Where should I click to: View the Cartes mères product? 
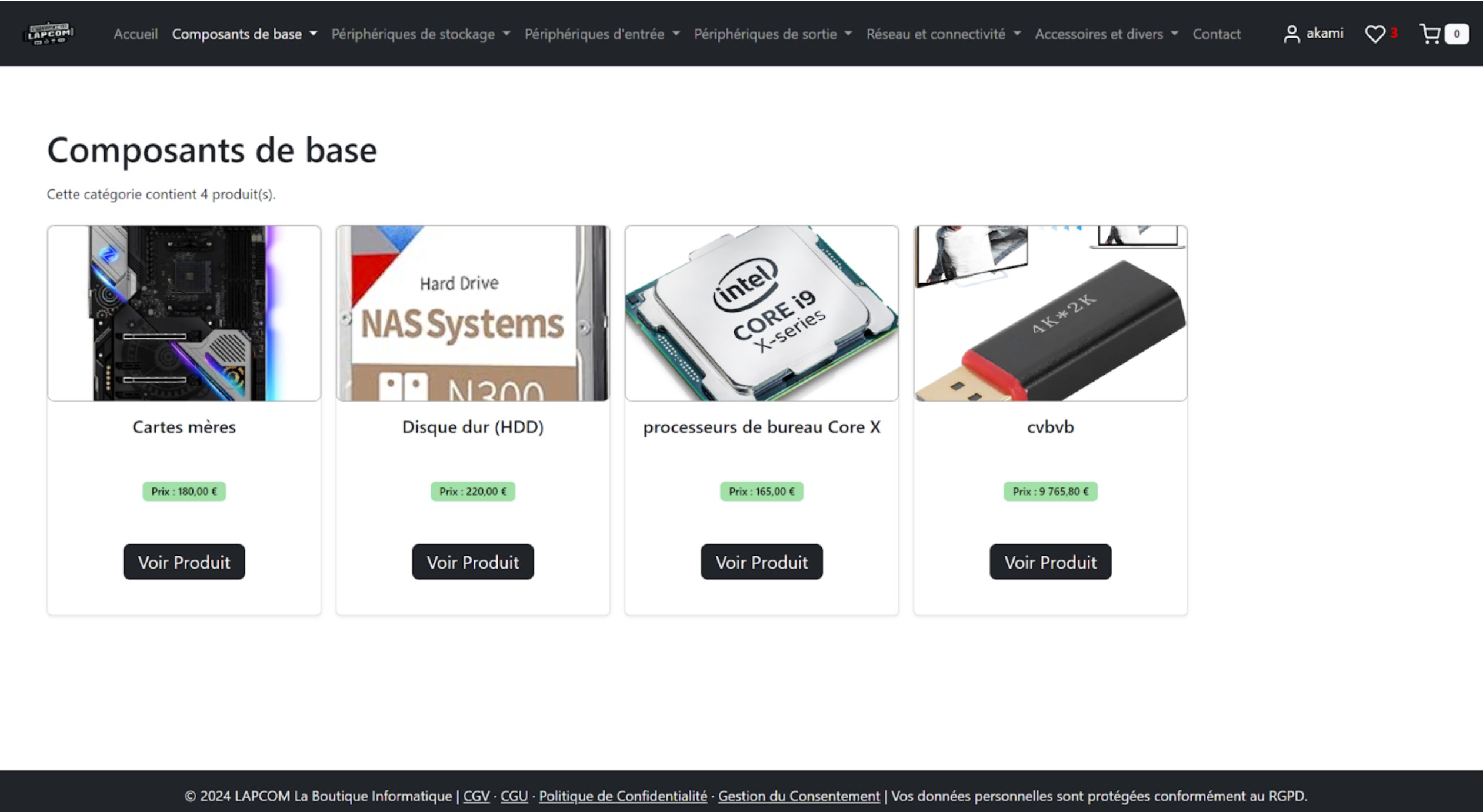[x=184, y=562]
